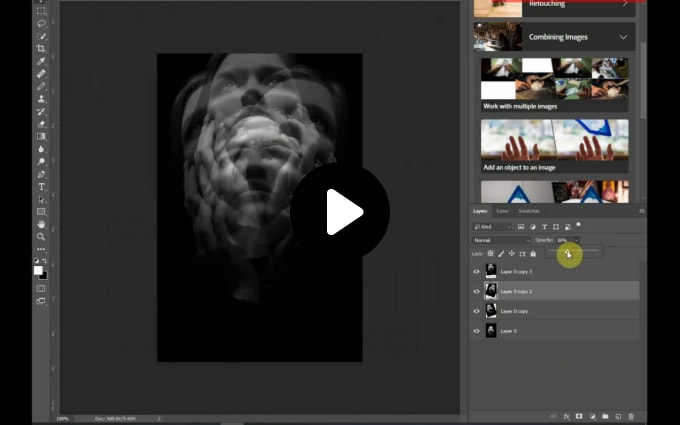Toggle layer filtering on/off switch
Viewport: 680px width, 425px height.
point(578,225)
